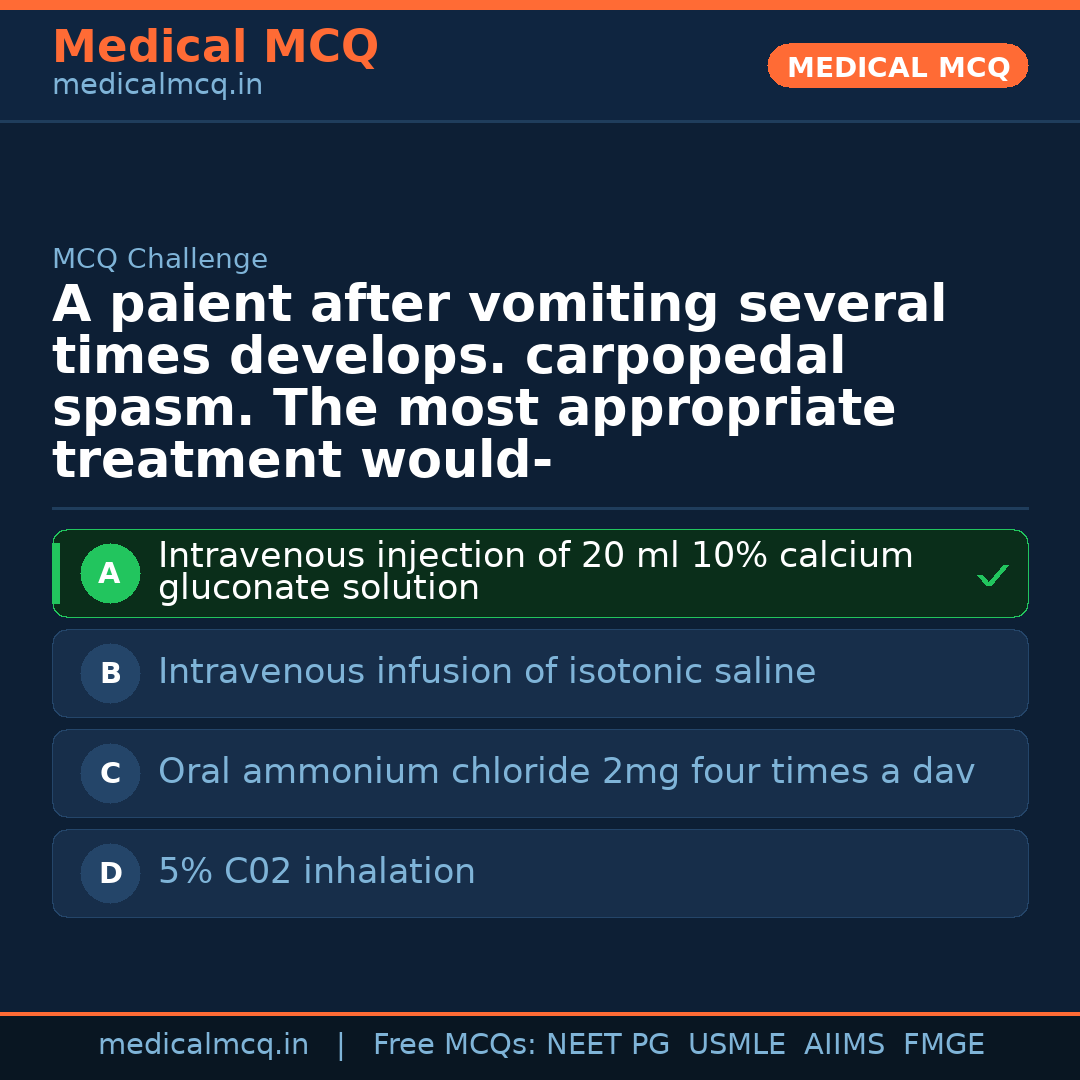This screenshot has width=1080, height=1080.
Task: Click the AIIMS footer text
Action: [x=844, y=1045]
